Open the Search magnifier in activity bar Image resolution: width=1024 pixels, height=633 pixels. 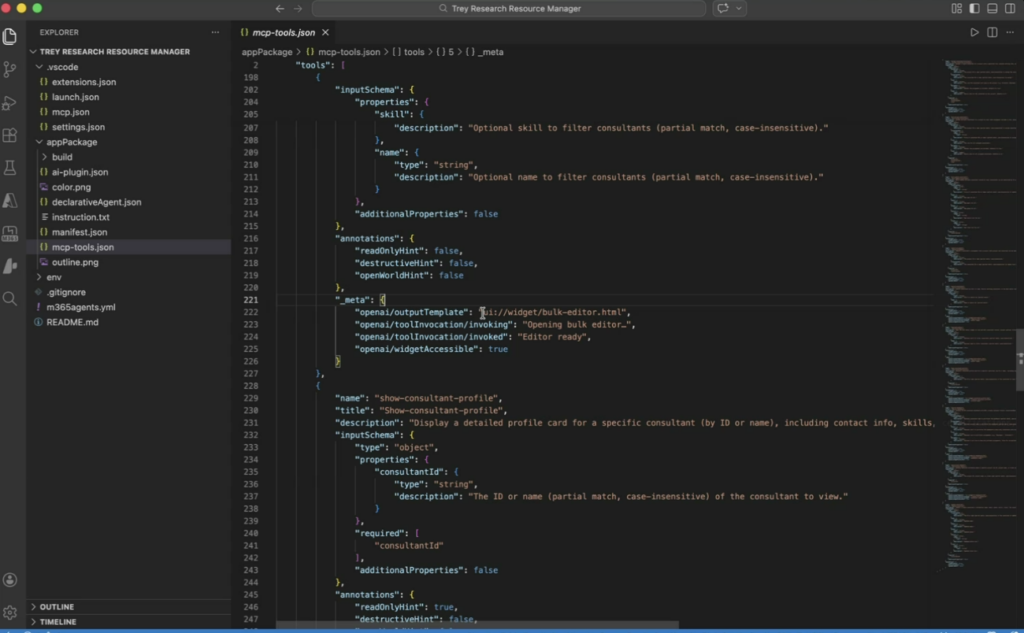pyautogui.click(x=10, y=298)
